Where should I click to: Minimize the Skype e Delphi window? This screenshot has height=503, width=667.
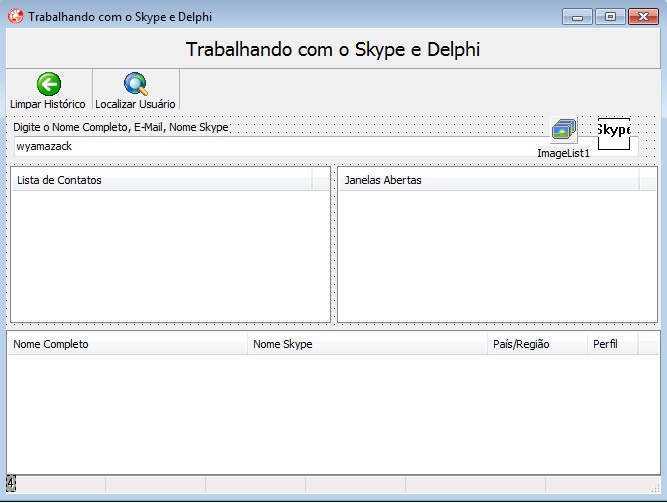point(578,16)
